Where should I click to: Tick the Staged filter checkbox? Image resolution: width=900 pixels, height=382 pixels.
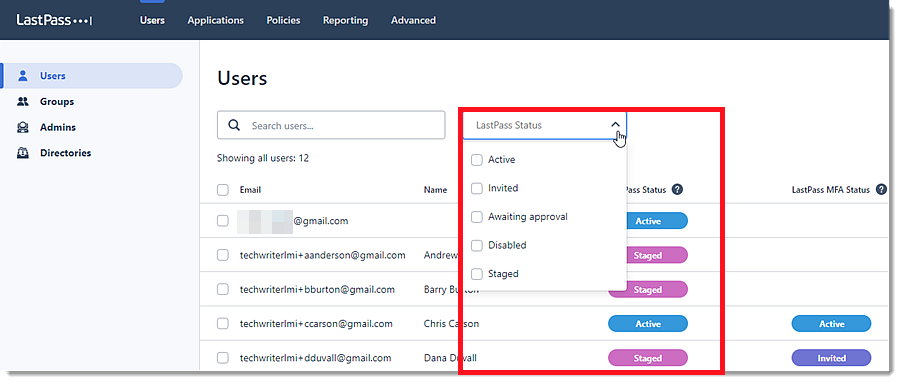476,274
